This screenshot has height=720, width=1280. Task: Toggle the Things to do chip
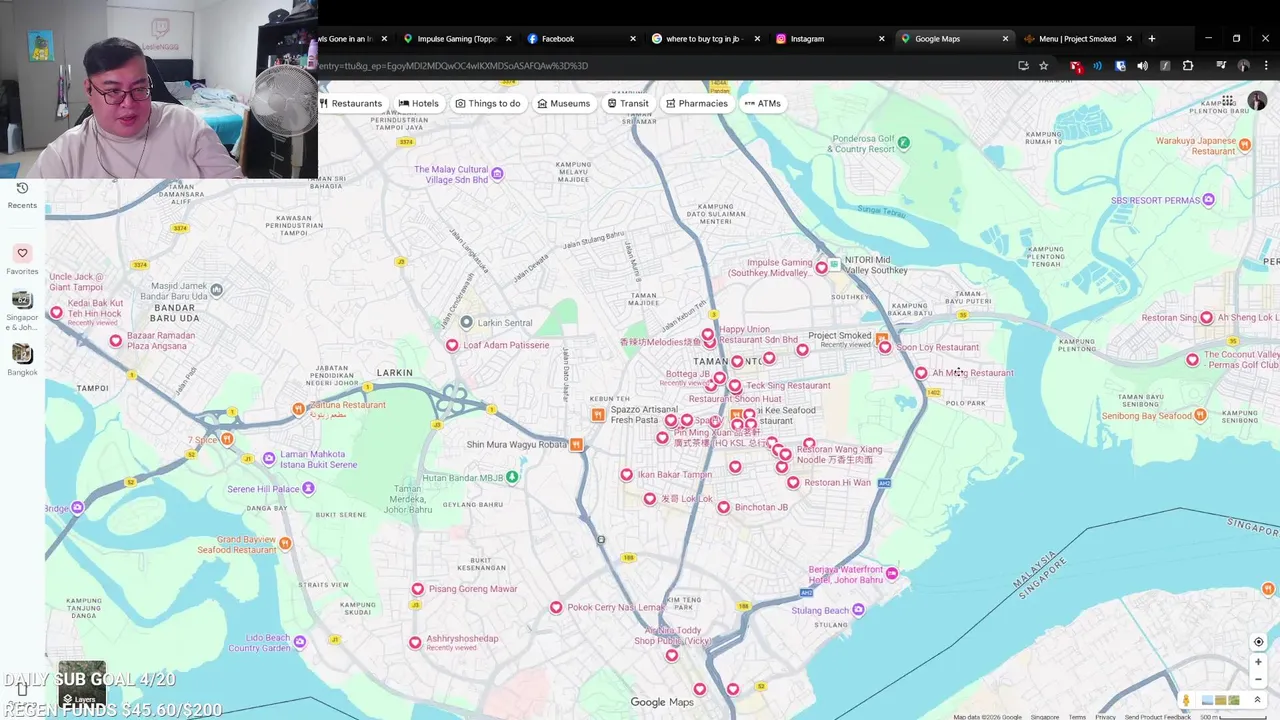coord(488,103)
